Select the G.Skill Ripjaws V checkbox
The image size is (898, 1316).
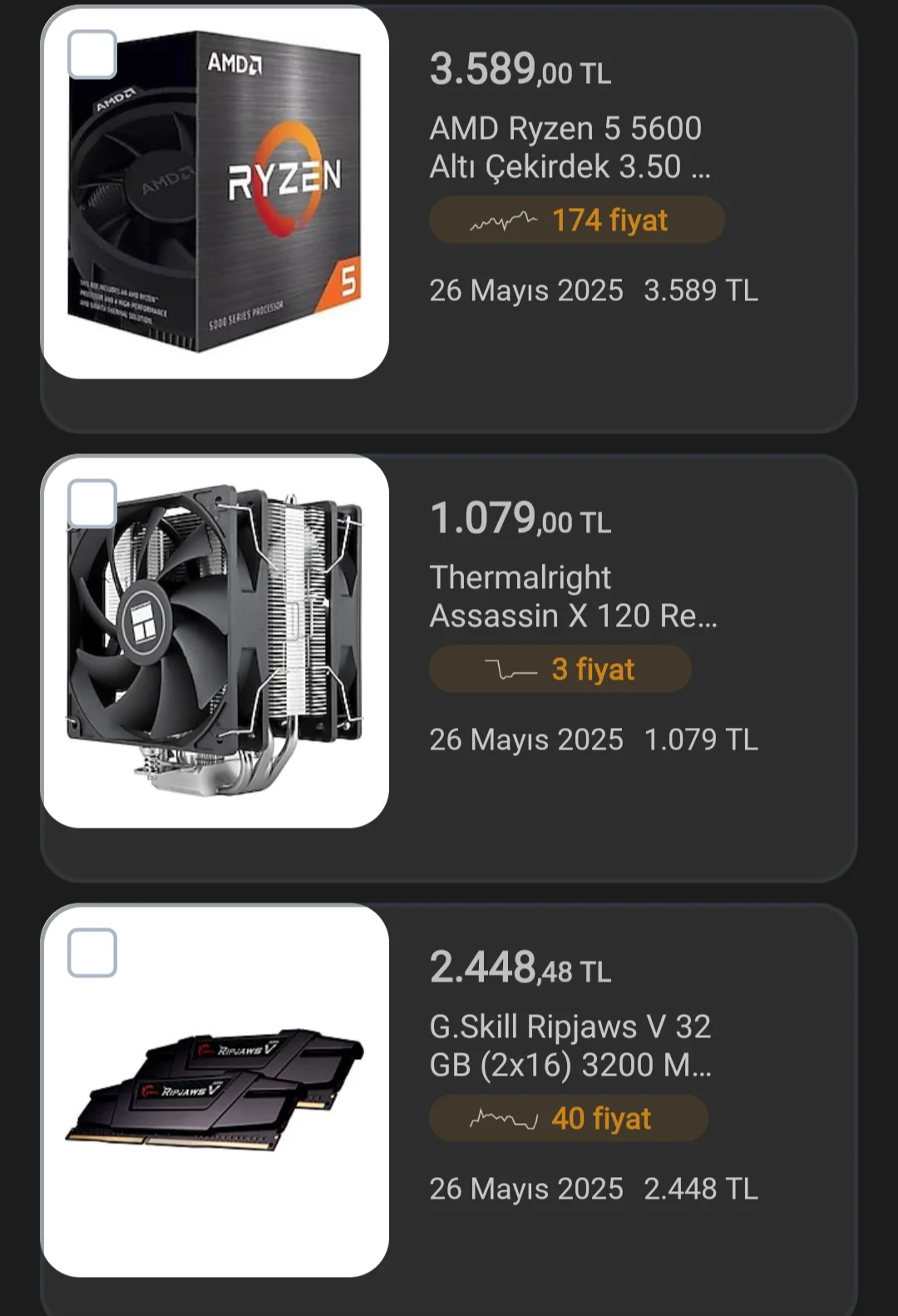click(x=91, y=952)
